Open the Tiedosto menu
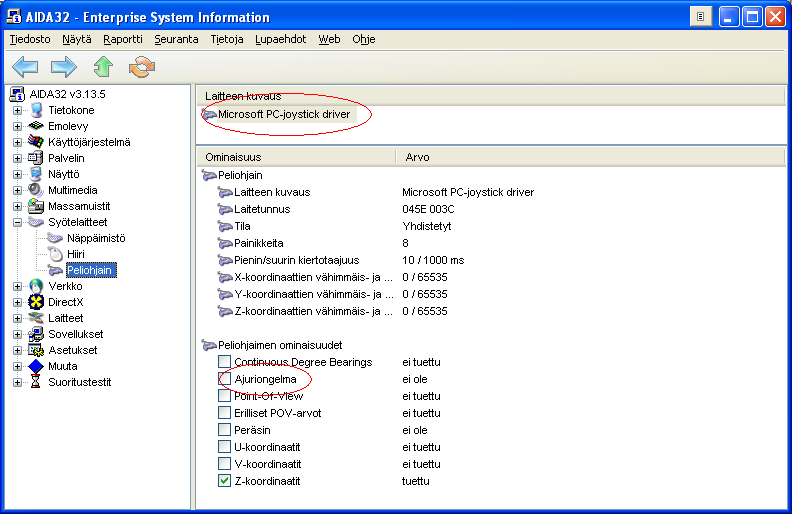The width and height of the screenshot is (792, 514). [x=30, y=39]
